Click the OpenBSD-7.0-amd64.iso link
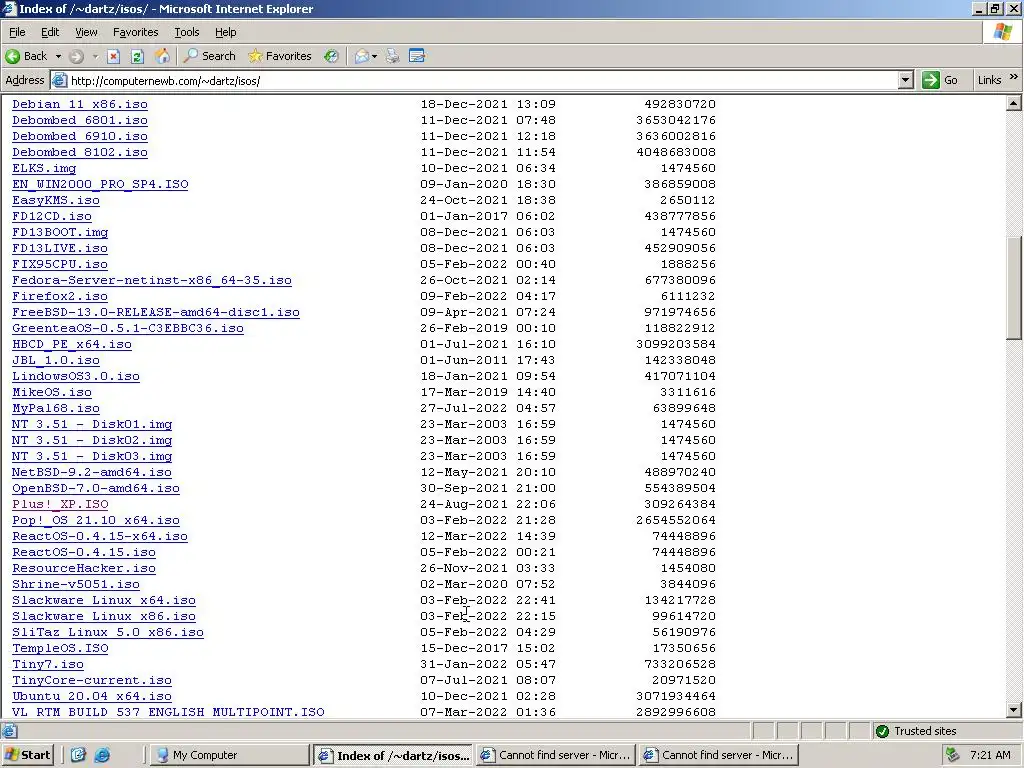 (95, 488)
